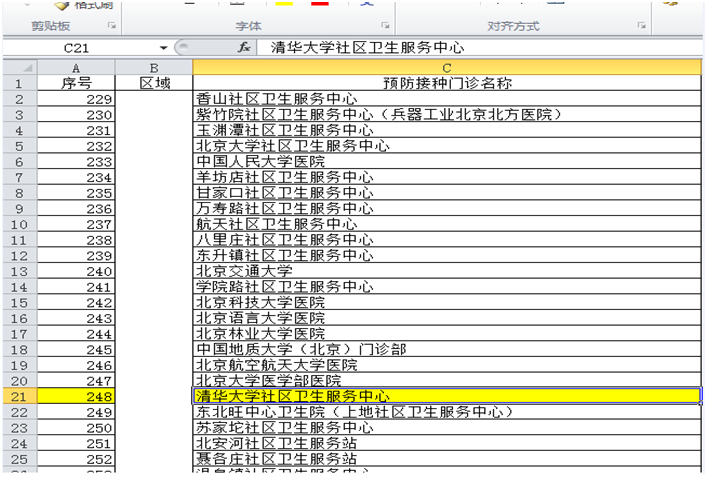
Task: Open the 对齐方式 group dialog launcher
Action: coord(642,26)
